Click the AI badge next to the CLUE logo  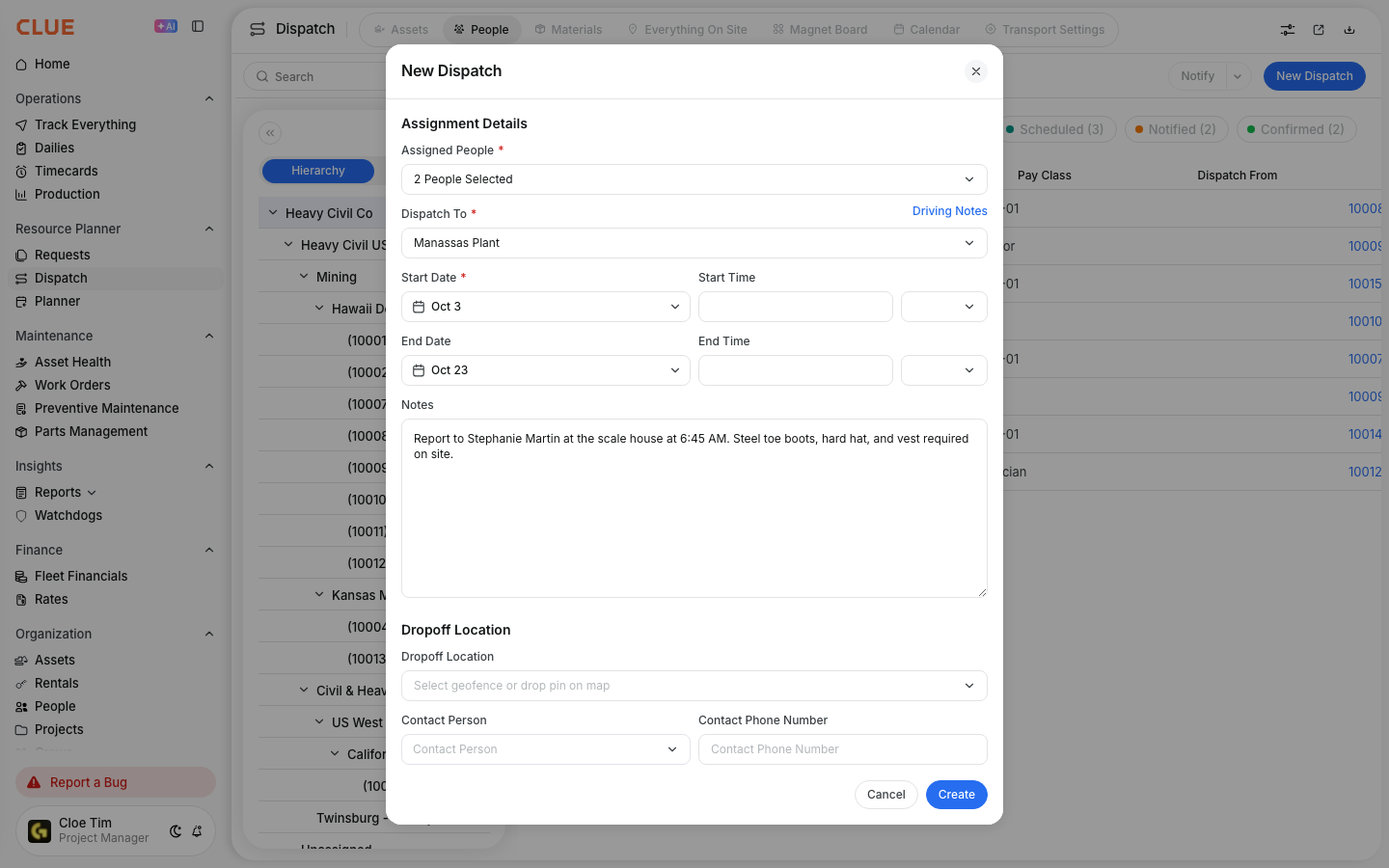point(166,27)
